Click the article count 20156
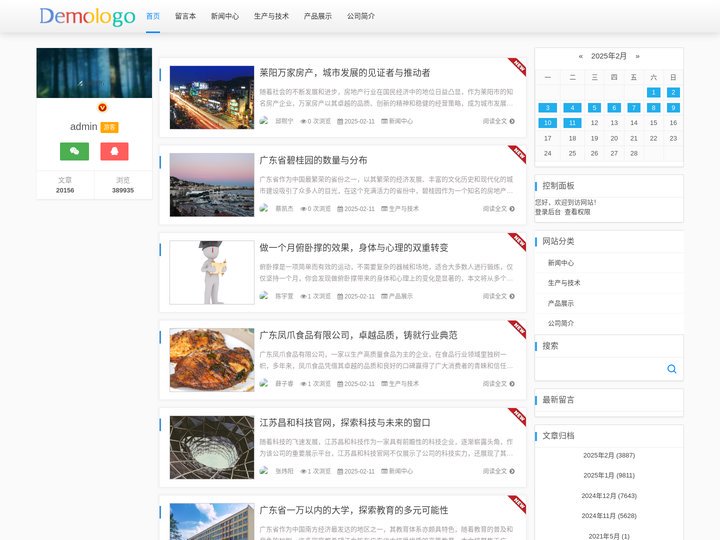This screenshot has width=720, height=540. 65,190
